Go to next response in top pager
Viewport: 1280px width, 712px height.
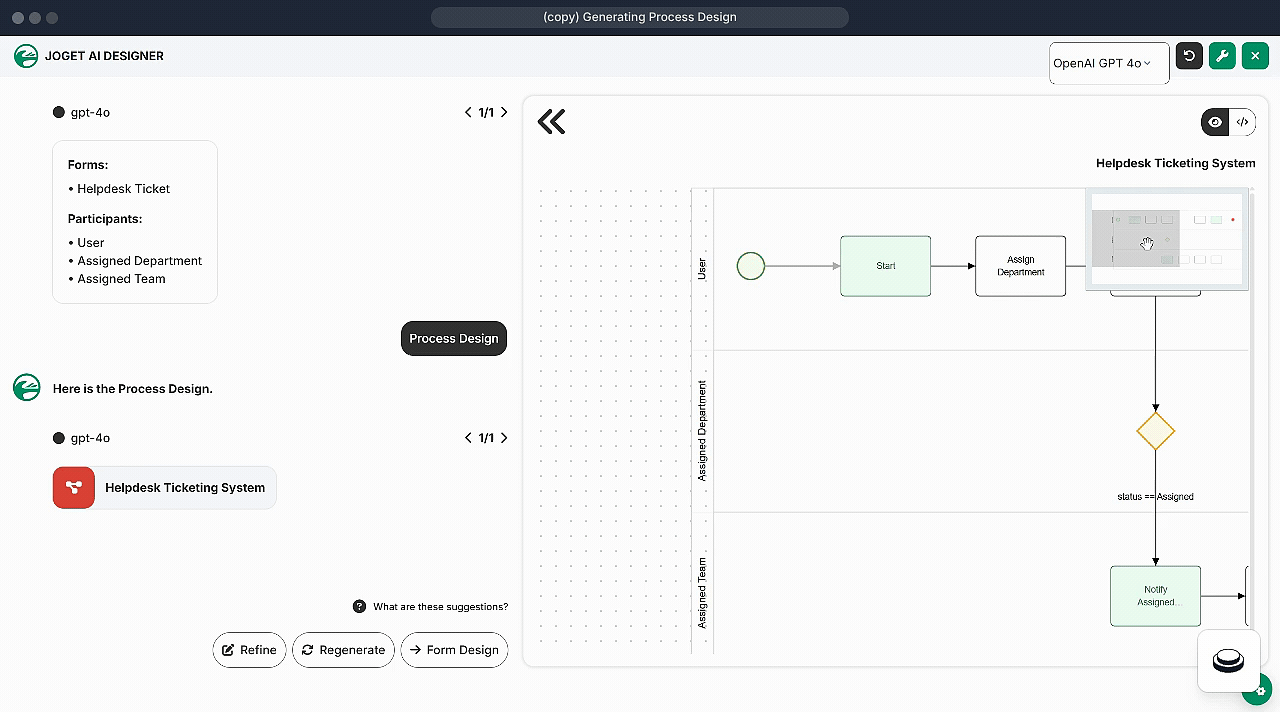[x=504, y=112]
